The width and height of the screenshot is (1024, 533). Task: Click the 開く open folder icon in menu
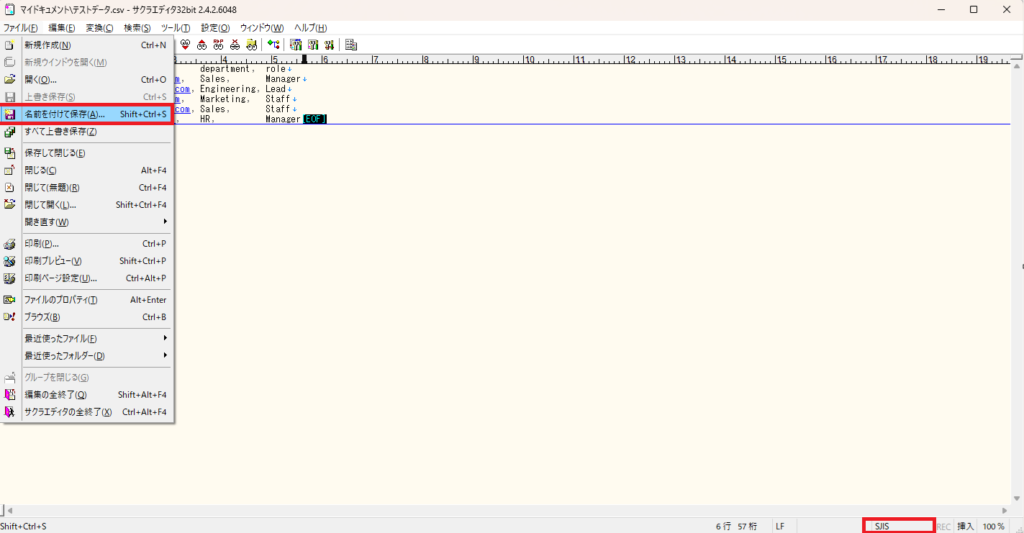click(10, 79)
